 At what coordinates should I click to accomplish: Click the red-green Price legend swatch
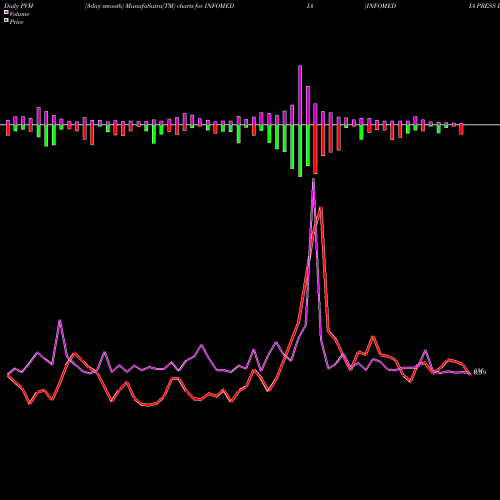6,20
